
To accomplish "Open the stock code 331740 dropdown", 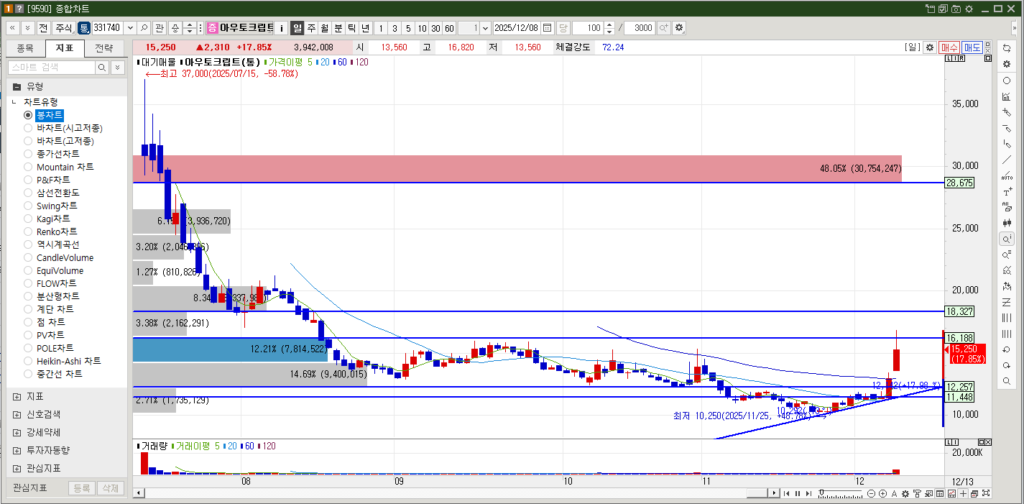I will [x=129, y=28].
